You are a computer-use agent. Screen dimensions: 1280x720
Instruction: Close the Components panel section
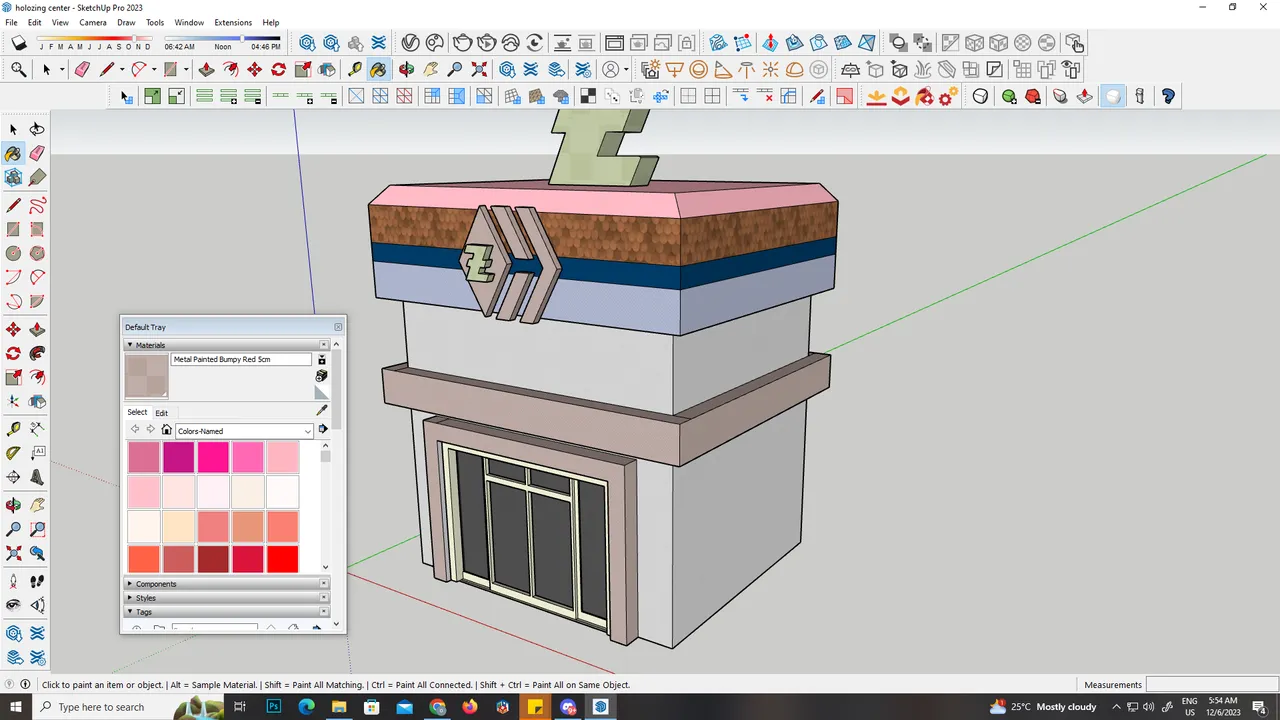coord(324,584)
